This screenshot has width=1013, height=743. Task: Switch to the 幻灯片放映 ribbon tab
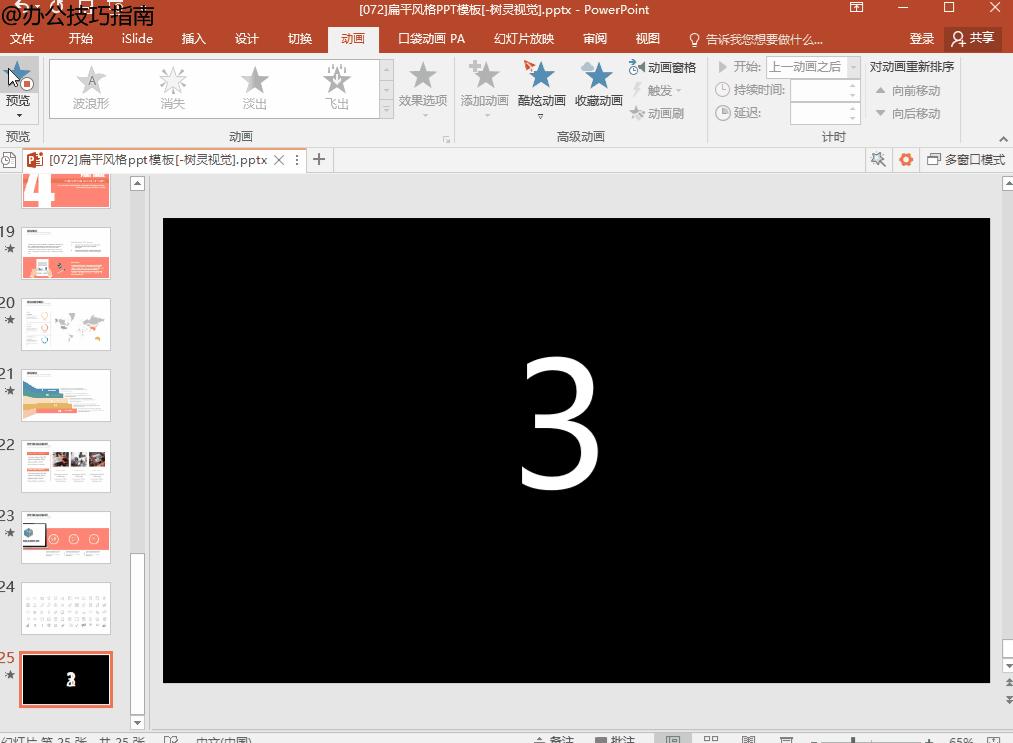click(523, 39)
